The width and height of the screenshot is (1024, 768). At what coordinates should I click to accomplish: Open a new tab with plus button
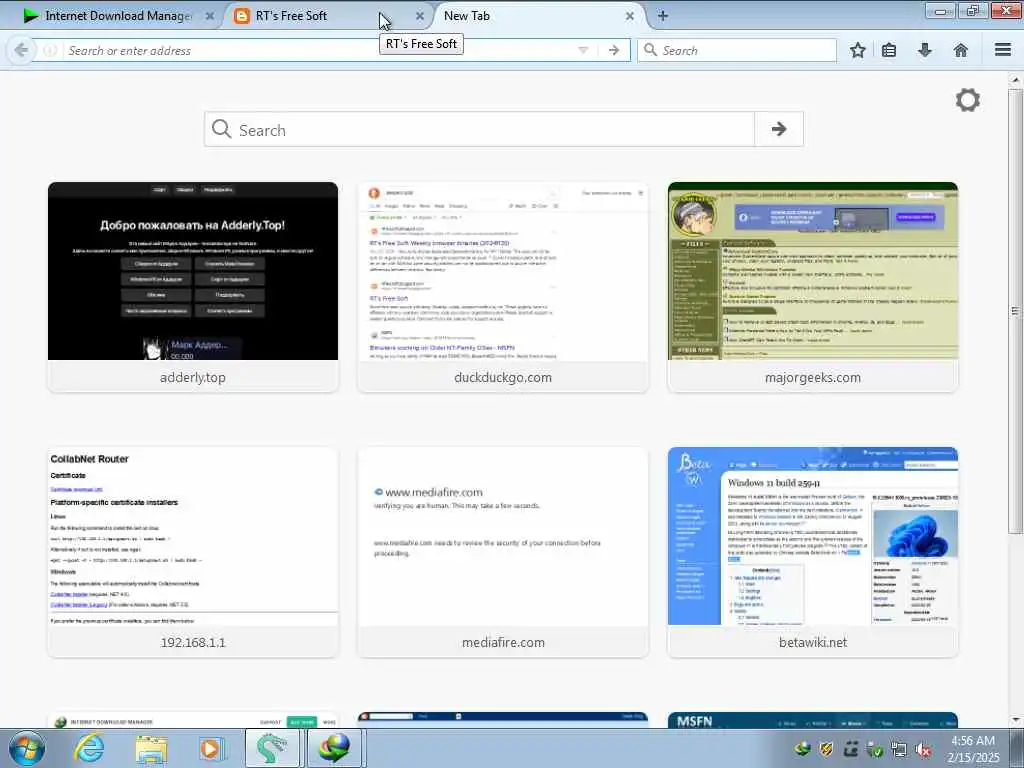pyautogui.click(x=663, y=16)
